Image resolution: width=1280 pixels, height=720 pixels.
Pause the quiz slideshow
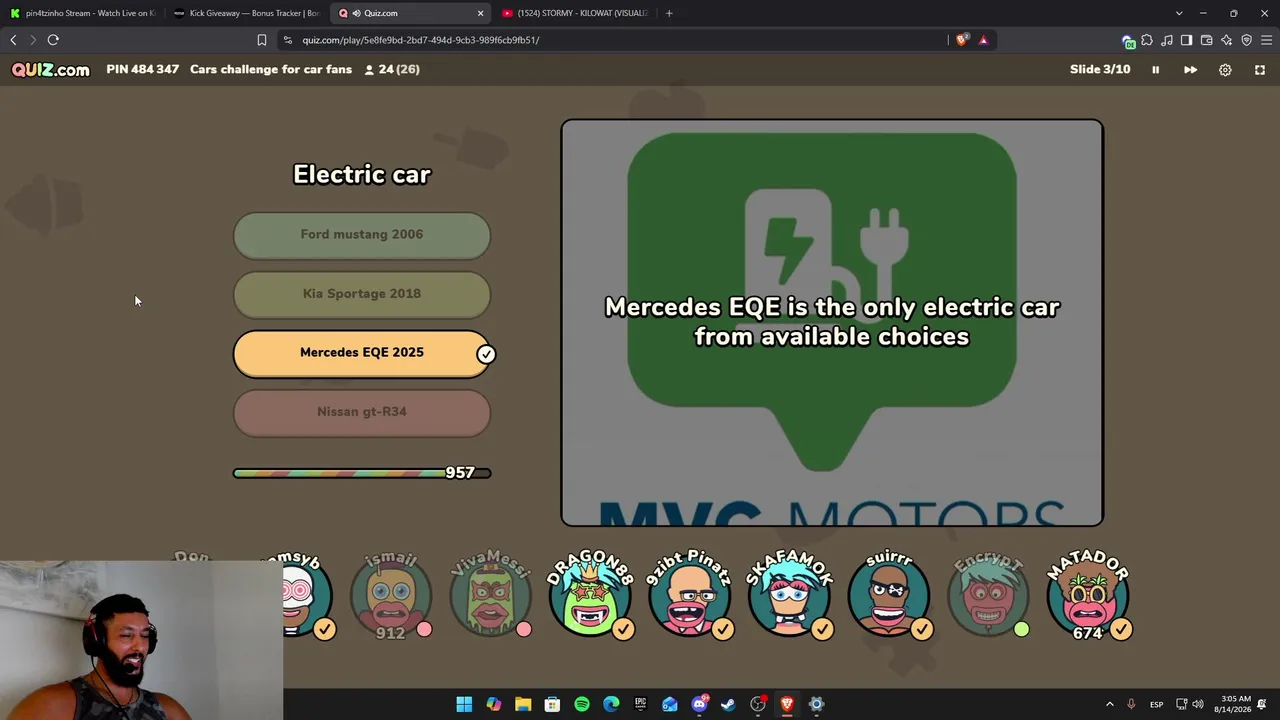coord(1155,70)
